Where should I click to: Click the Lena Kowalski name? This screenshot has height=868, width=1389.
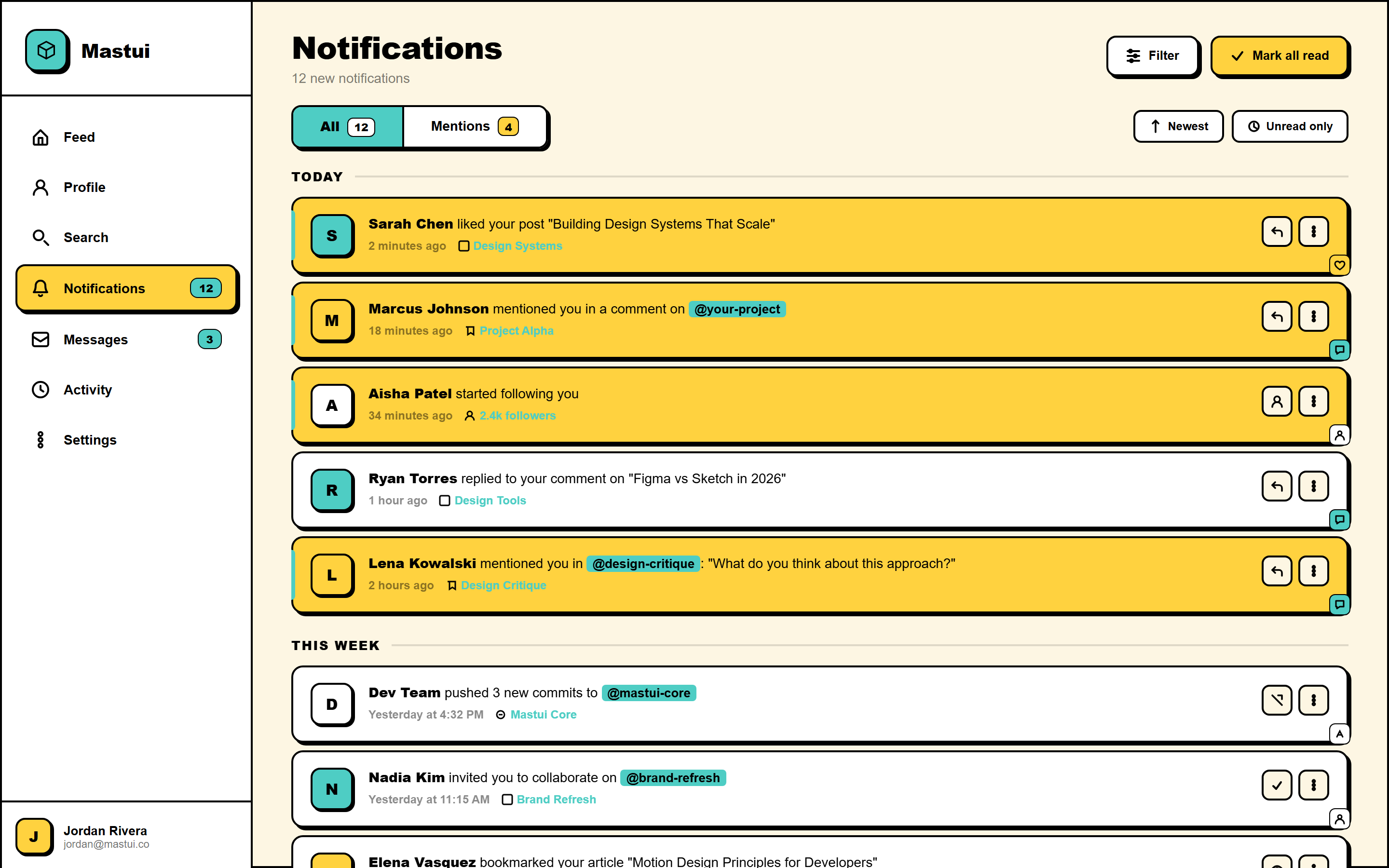point(422,564)
